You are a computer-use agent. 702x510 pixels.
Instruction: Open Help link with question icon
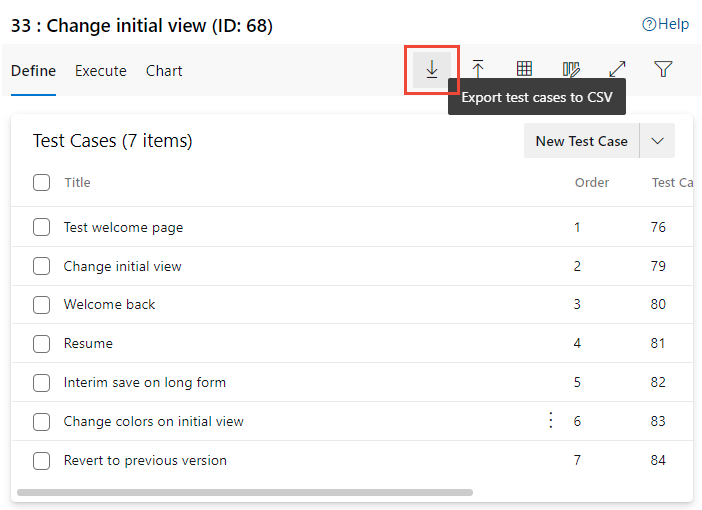click(665, 24)
